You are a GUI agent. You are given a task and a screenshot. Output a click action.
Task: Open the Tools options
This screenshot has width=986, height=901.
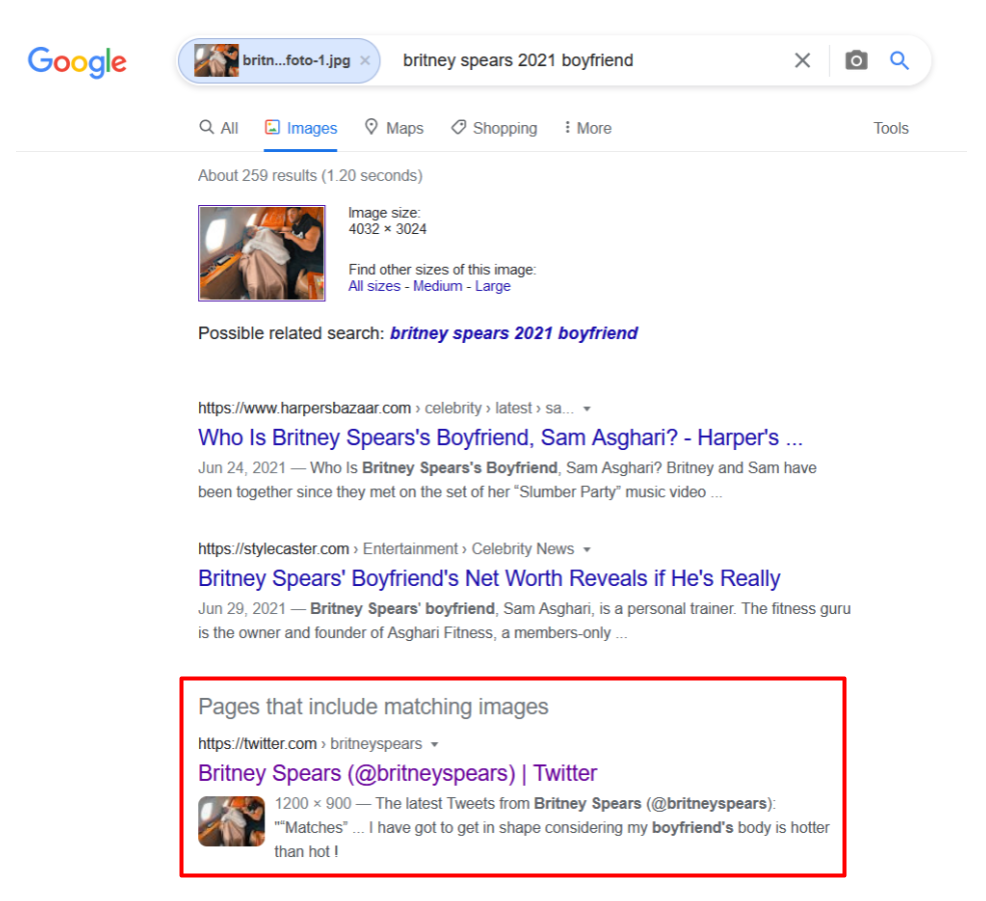tap(890, 128)
